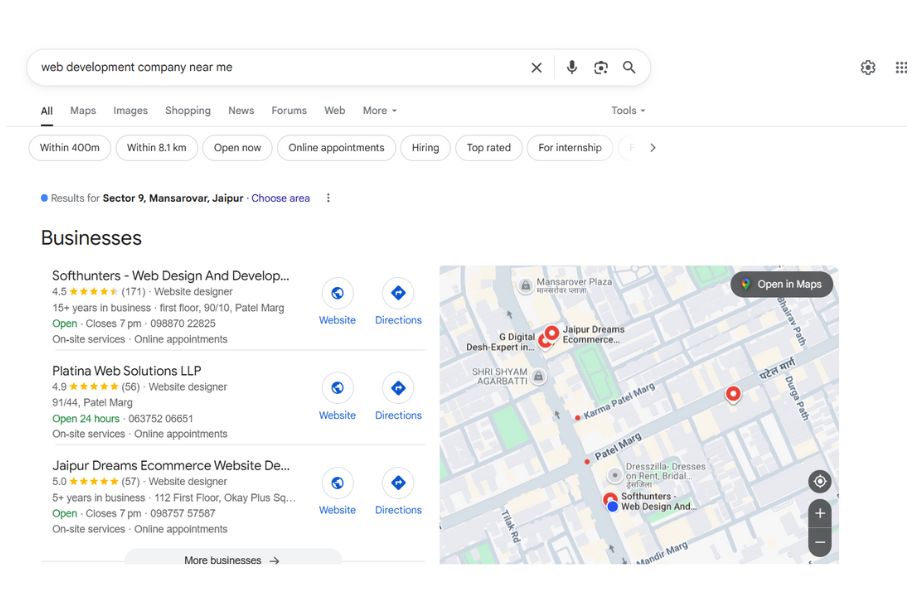The width and height of the screenshot is (913, 600).
Task: Click the magnifying glass search icon
Action: click(629, 68)
